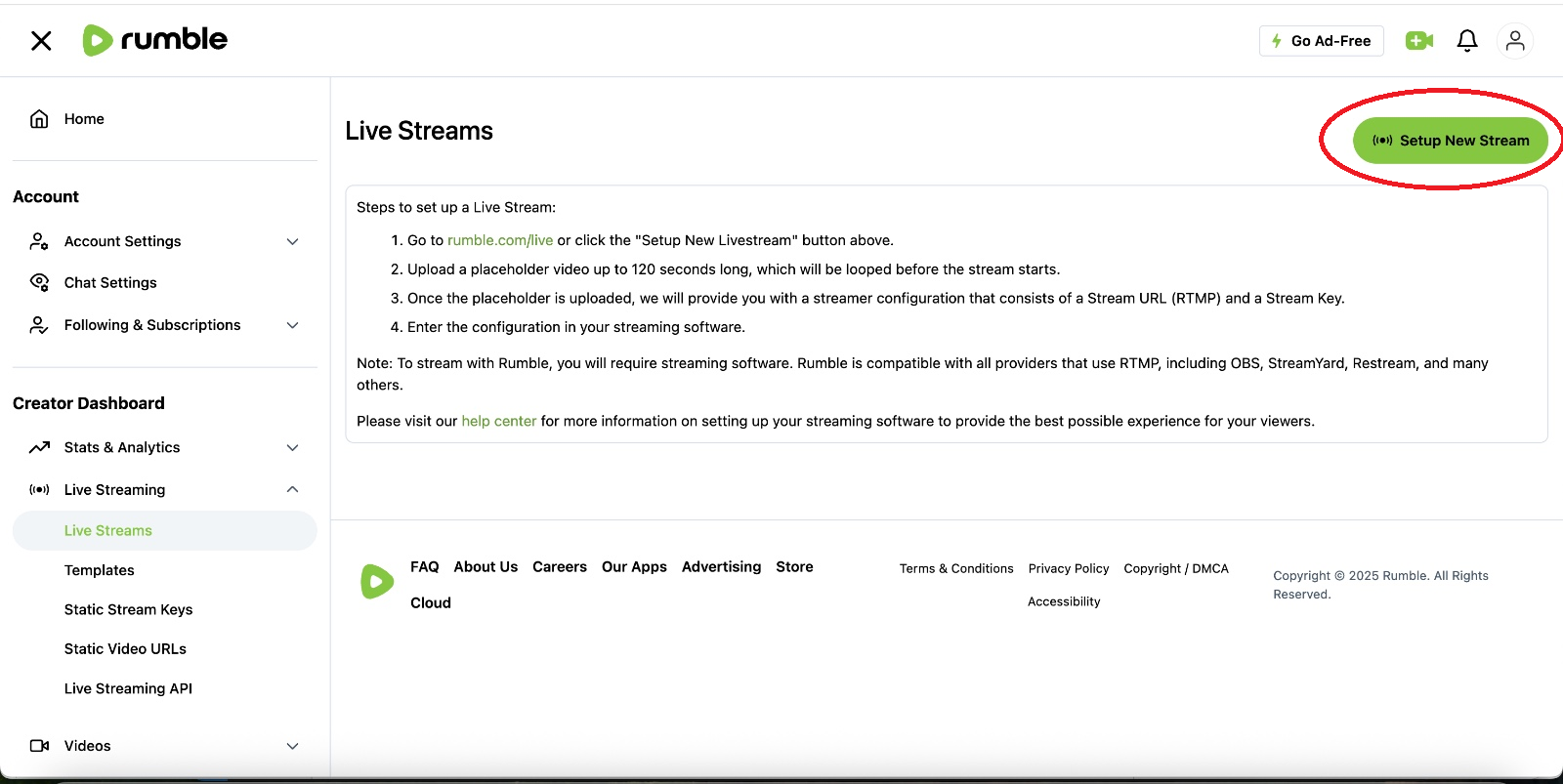
Task: Collapse the Live Streaming section
Action: point(292,489)
